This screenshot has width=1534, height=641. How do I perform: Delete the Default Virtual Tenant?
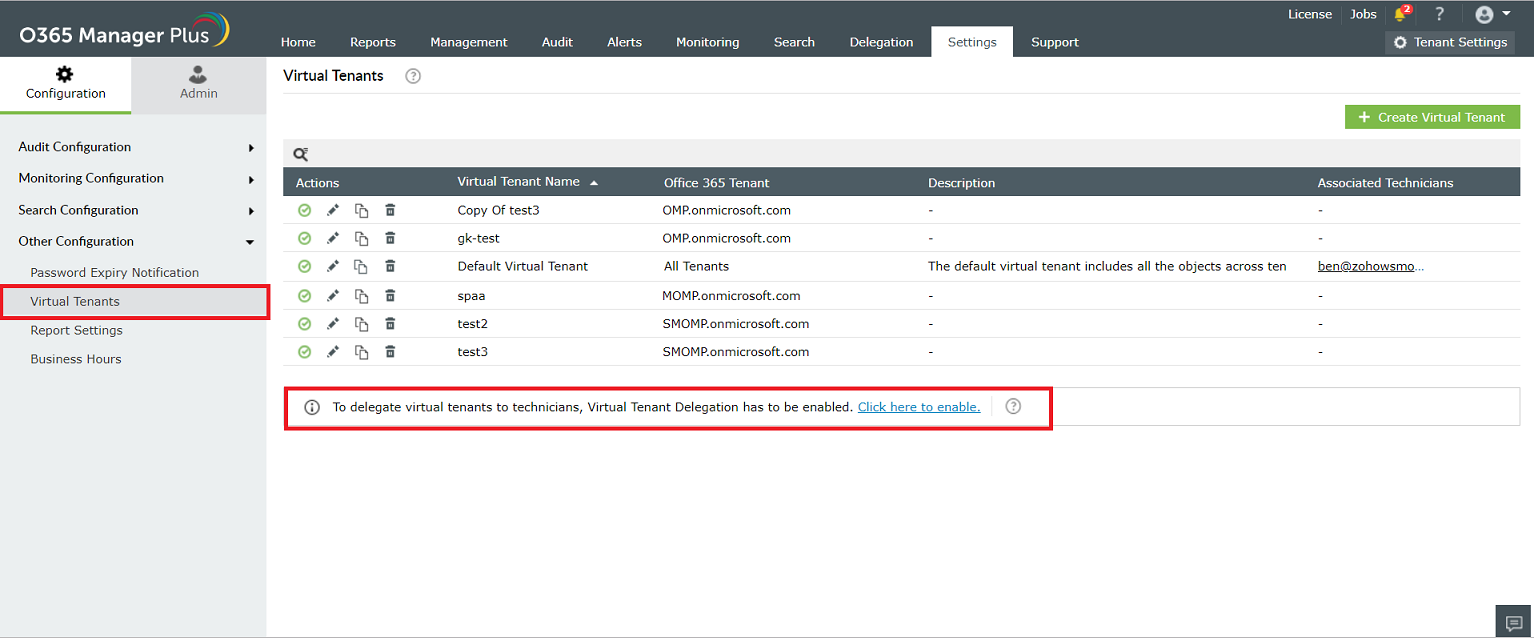coord(391,266)
